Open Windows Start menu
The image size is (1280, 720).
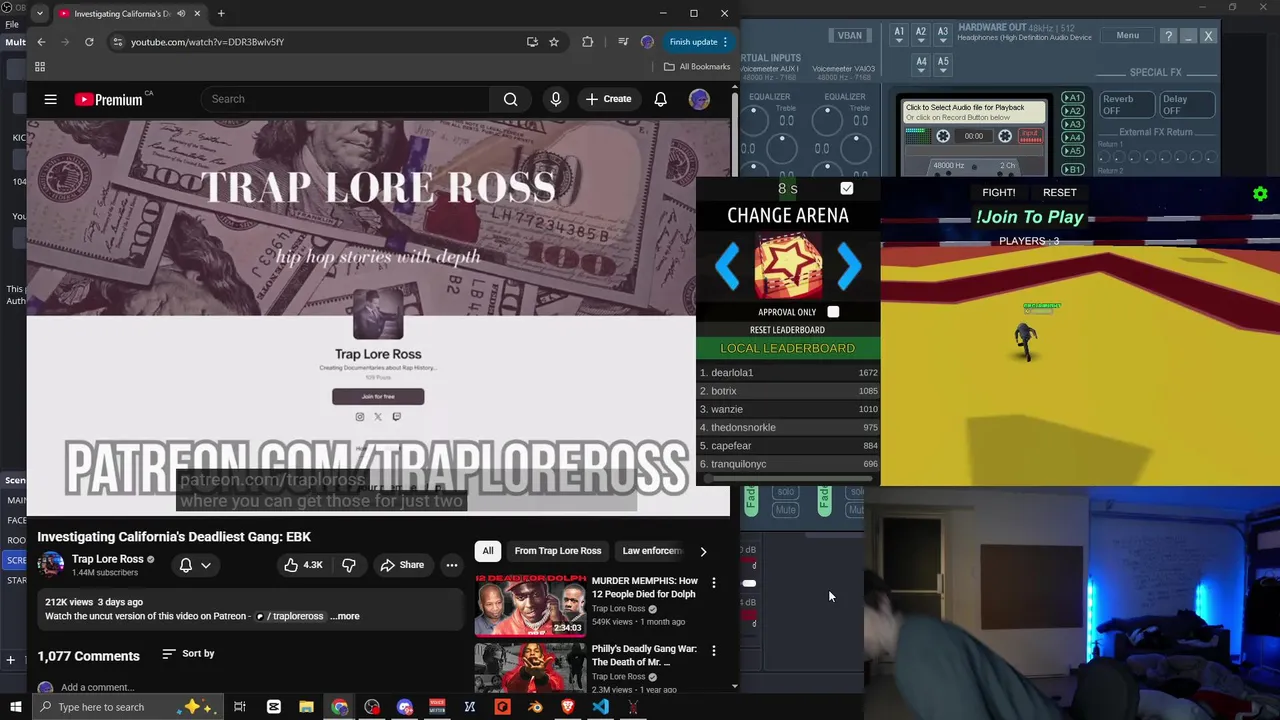tap(15, 707)
